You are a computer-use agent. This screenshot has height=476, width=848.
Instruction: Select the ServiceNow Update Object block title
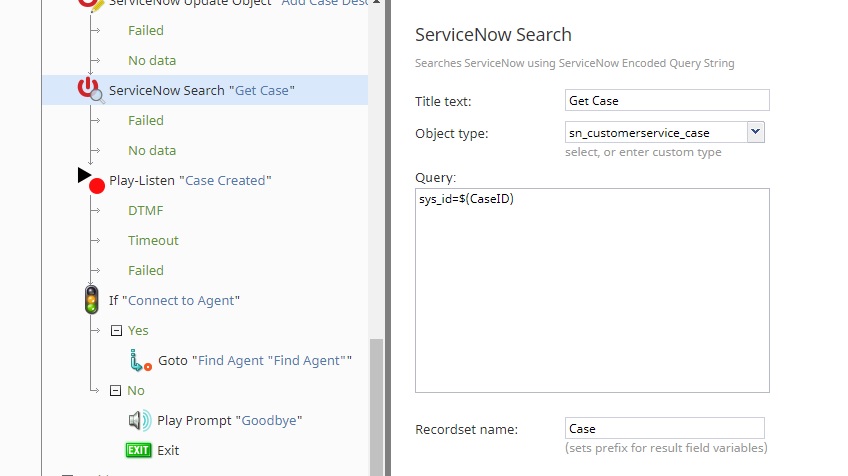coord(238,3)
